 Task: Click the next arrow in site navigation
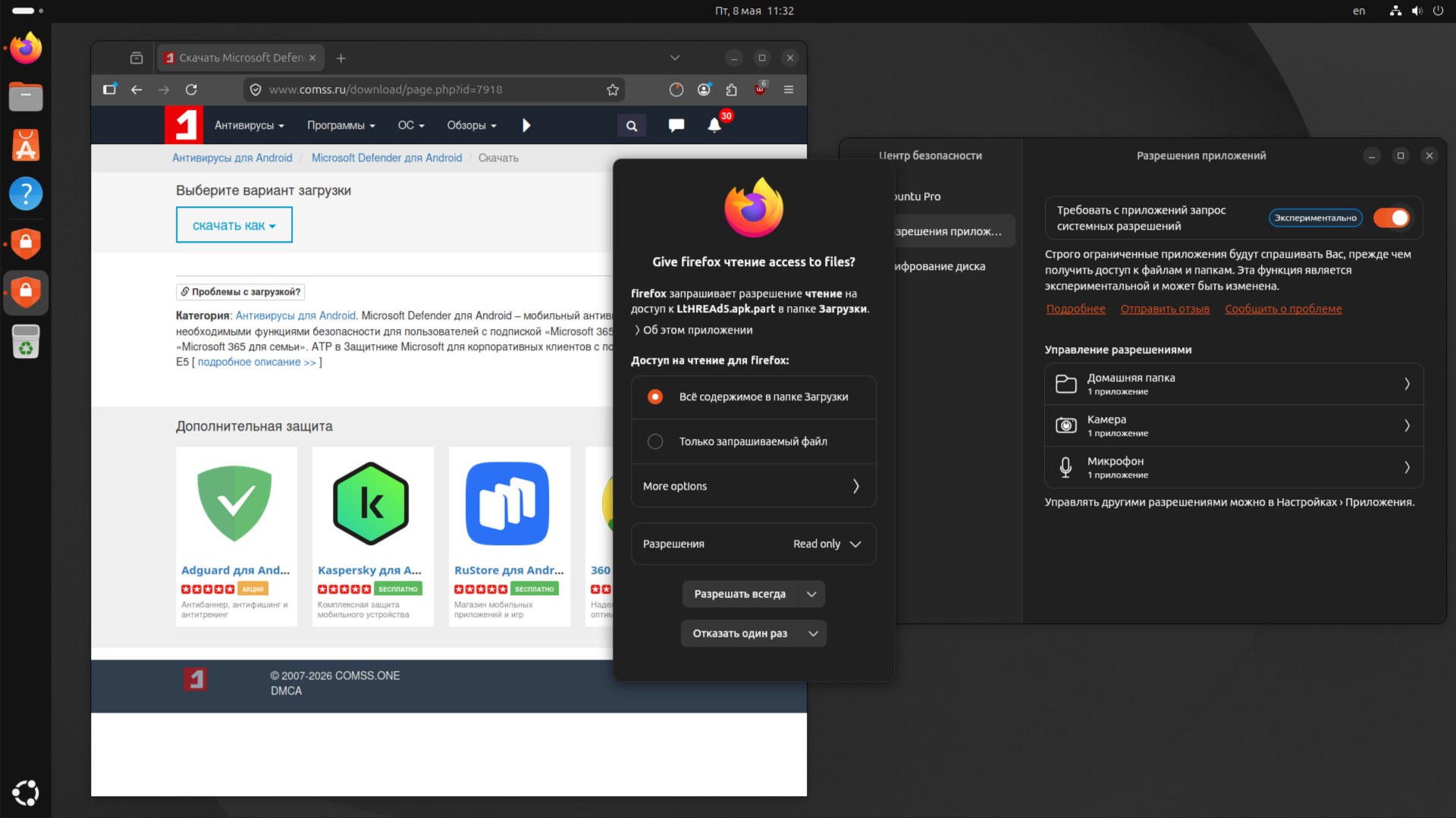[x=526, y=125]
